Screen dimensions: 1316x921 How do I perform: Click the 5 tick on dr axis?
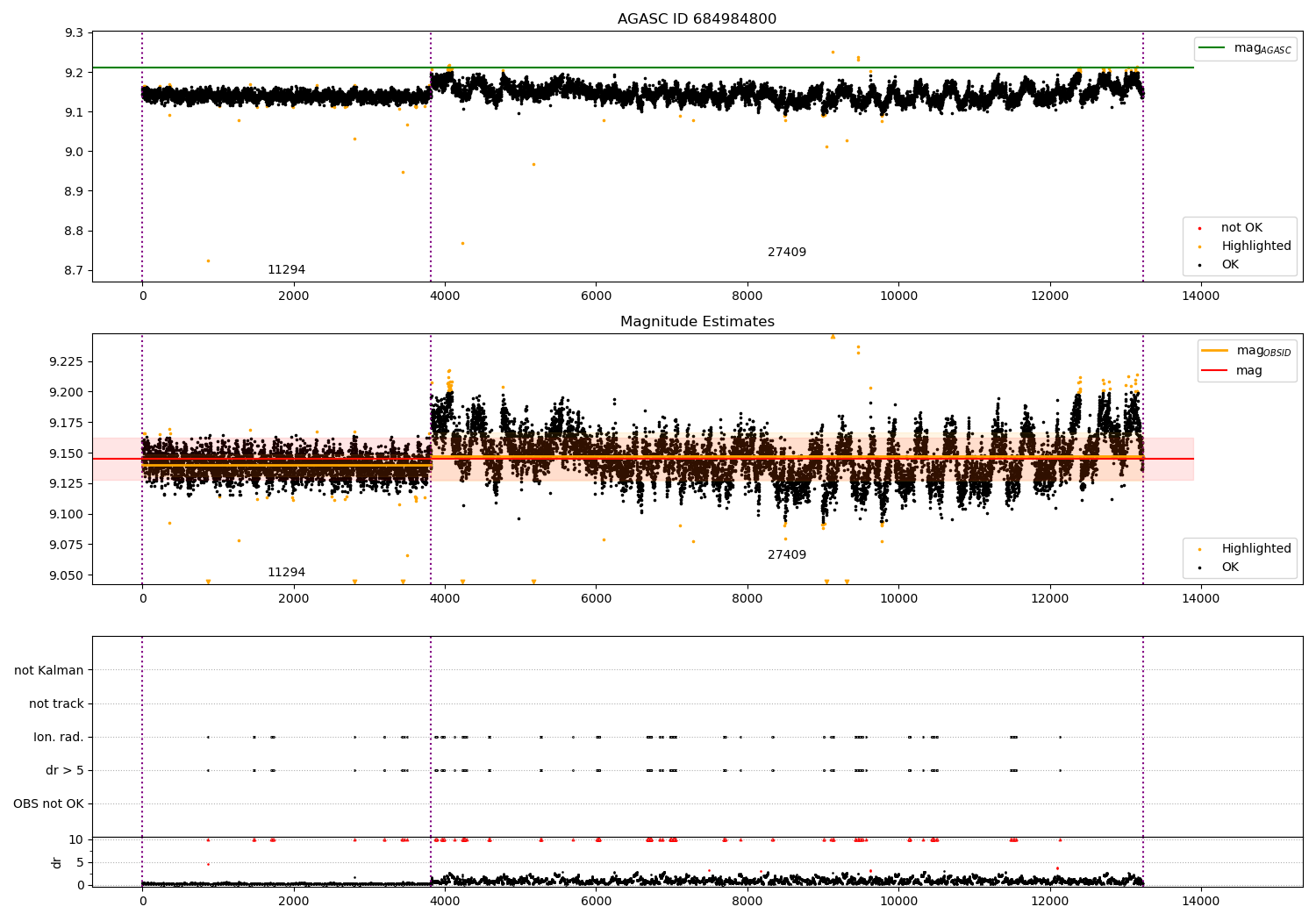(80, 863)
